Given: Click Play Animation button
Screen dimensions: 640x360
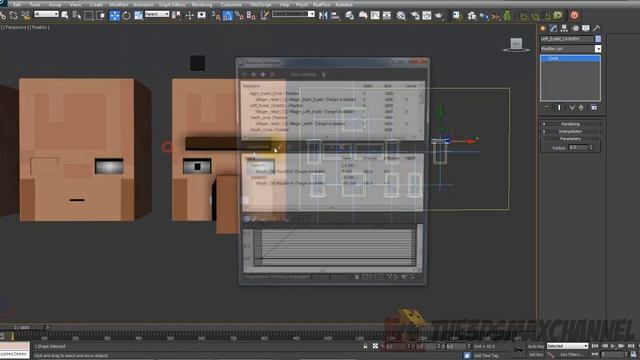Looking at the screenshot, I should click(x=613, y=346).
